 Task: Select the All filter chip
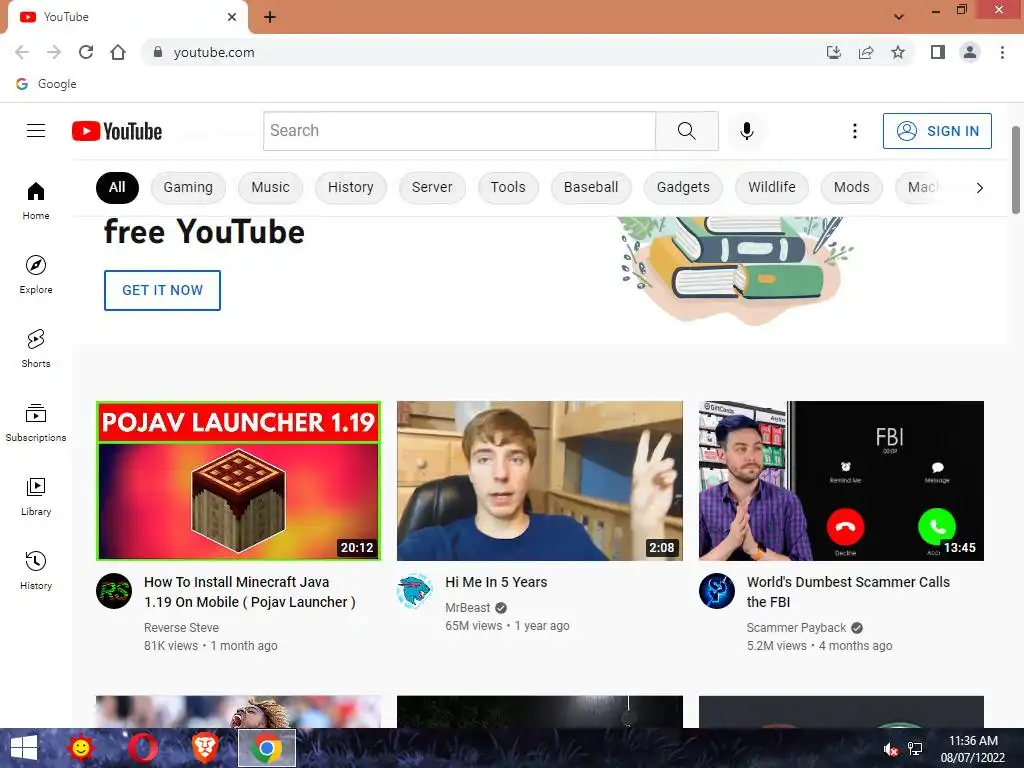[x=117, y=187]
